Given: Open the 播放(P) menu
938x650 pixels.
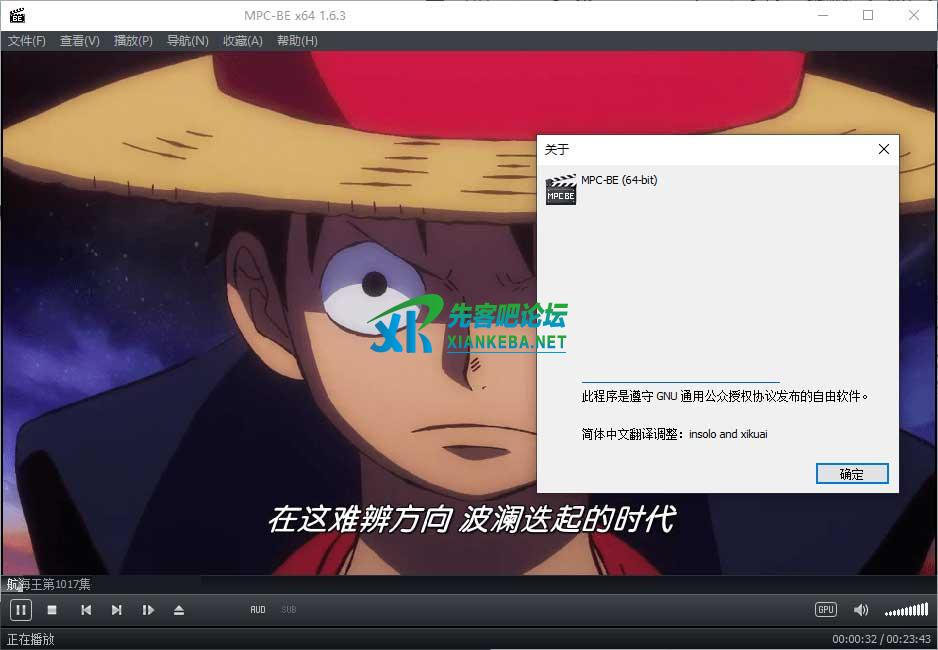Looking at the screenshot, I should tap(133, 41).
